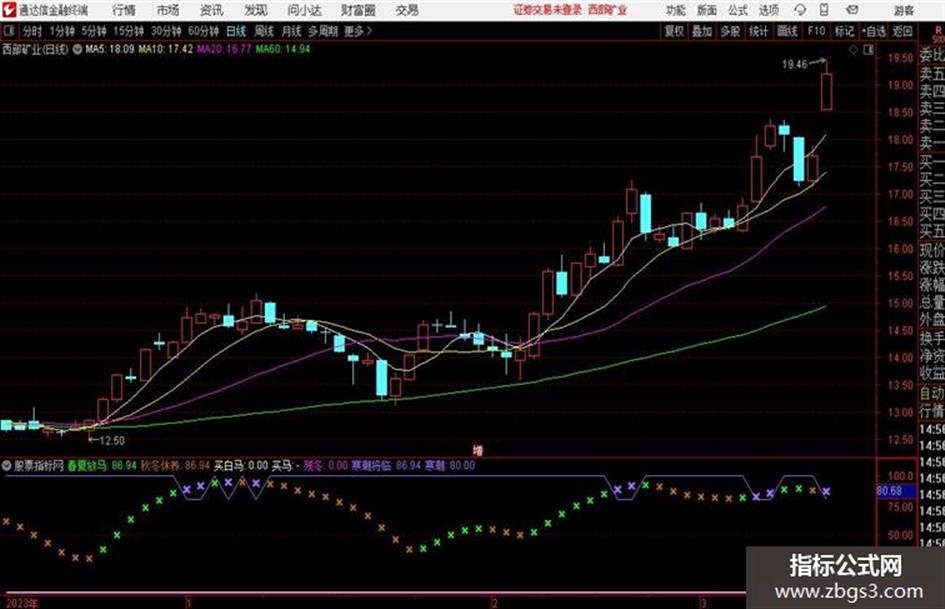Click the 画线 drawing button
The image size is (945, 609).
tap(787, 31)
